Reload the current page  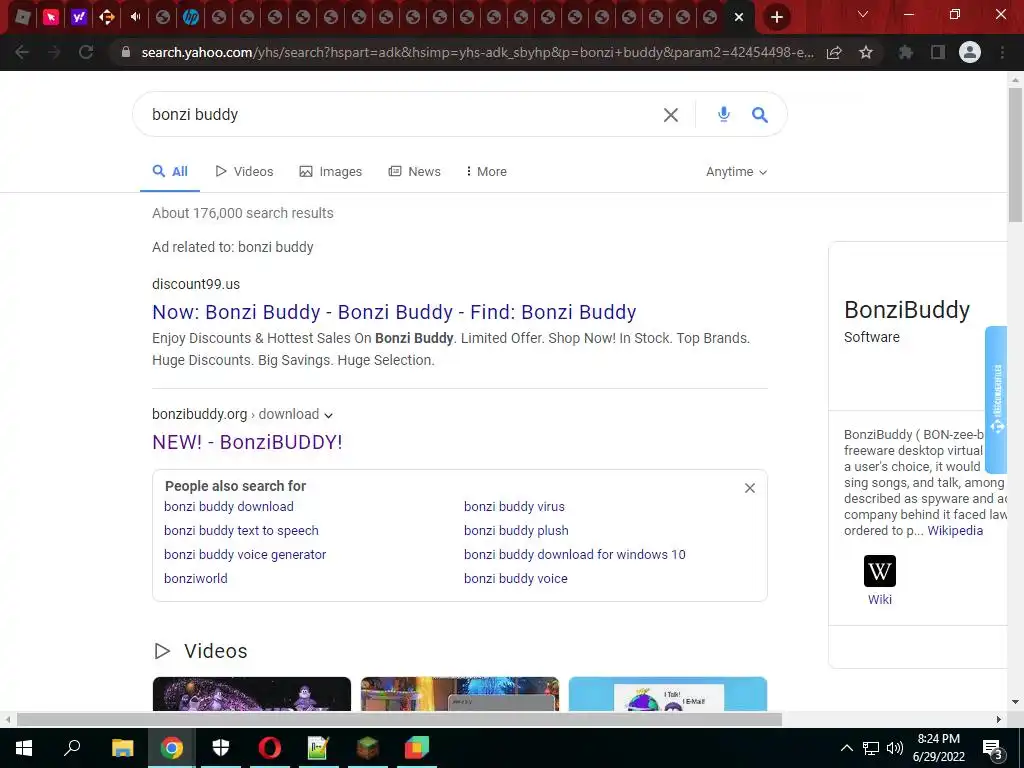click(86, 52)
